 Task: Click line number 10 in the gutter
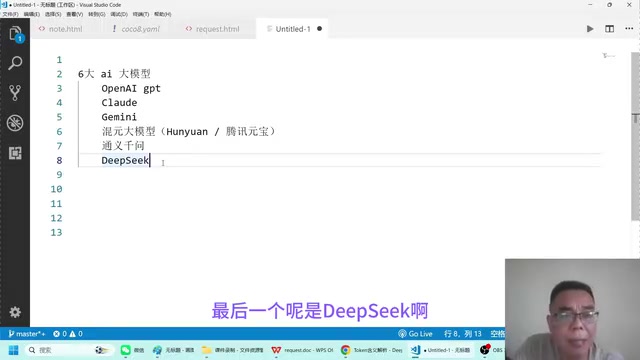[x=56, y=189]
